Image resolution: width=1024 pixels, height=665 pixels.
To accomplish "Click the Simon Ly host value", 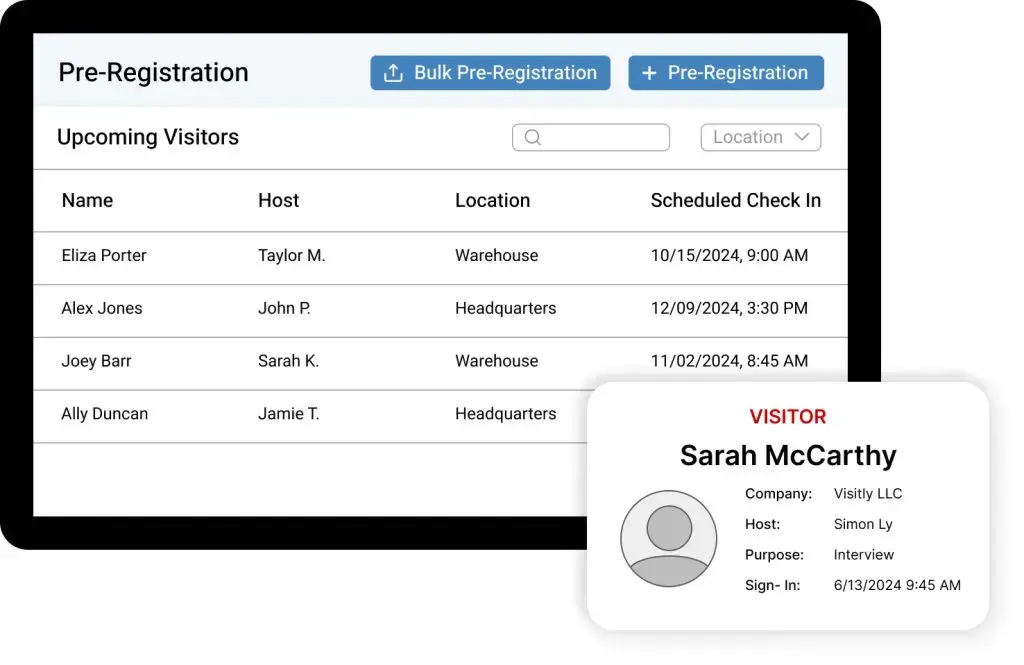I will click(x=863, y=525).
